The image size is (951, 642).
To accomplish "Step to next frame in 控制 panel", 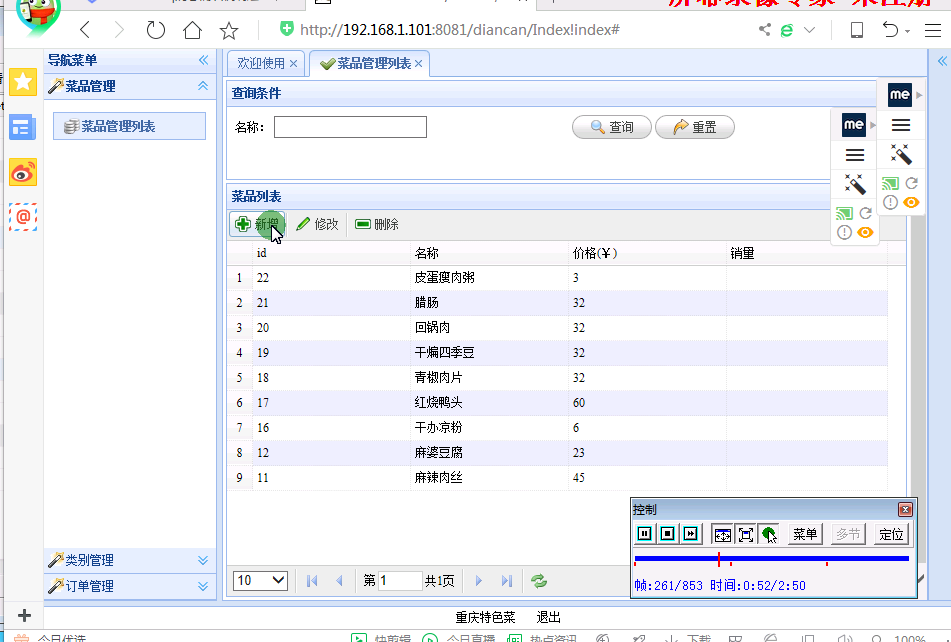I will click(x=691, y=533).
